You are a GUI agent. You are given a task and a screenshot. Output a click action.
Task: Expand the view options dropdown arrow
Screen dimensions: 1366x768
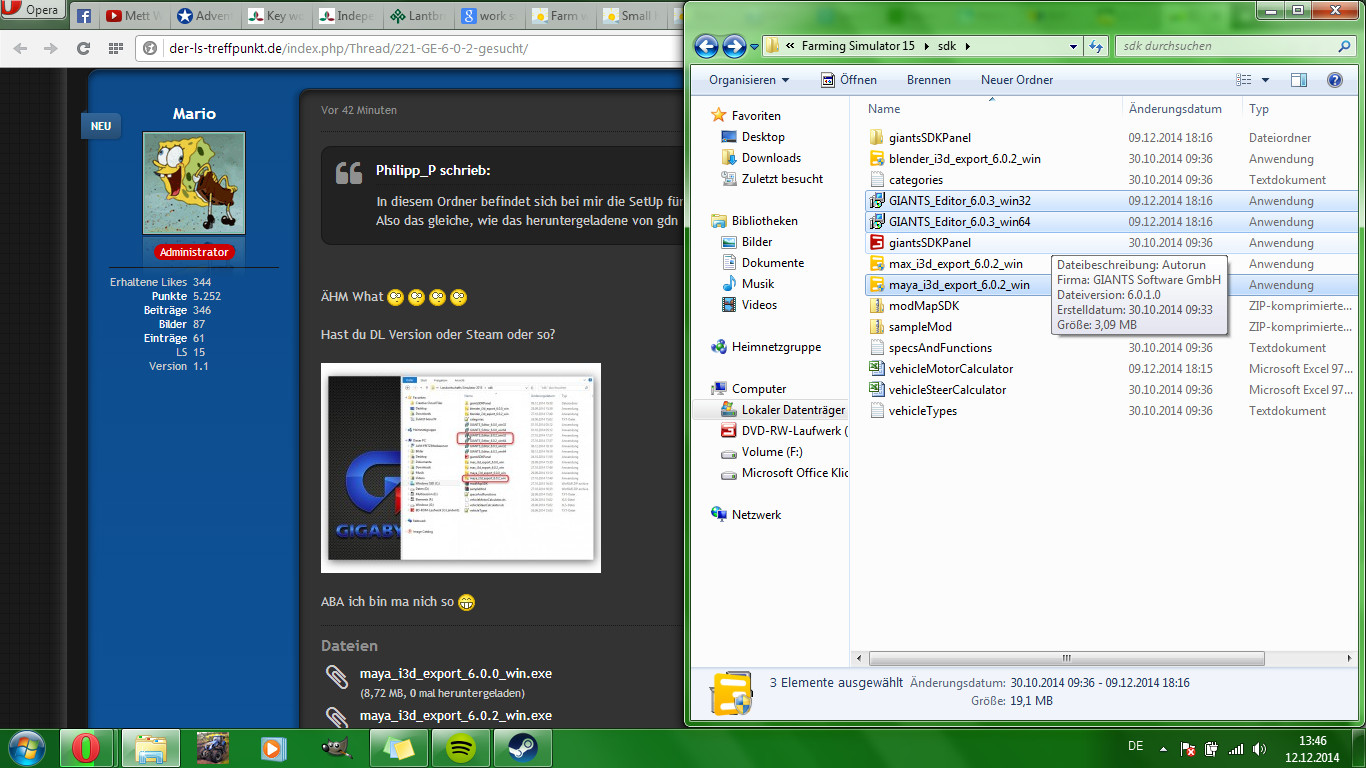(x=1265, y=80)
